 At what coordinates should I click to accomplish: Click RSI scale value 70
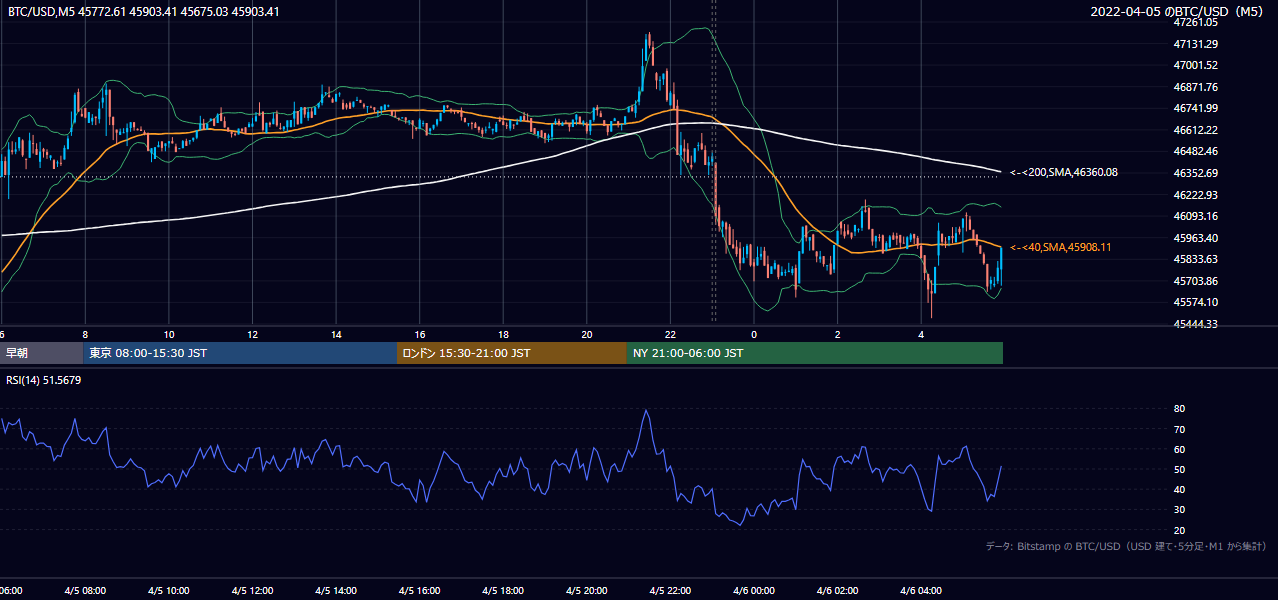pyautogui.click(x=1180, y=429)
